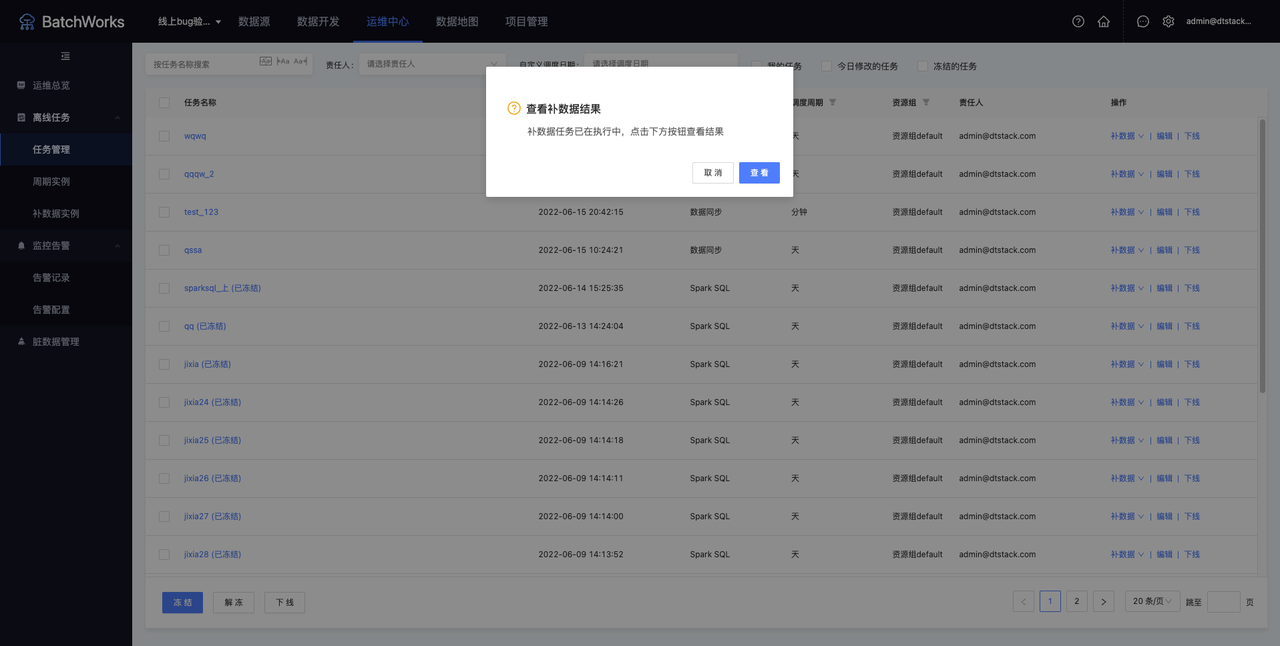Click the vertical scrollbar of the task table
1280x646 pixels.
(1261, 255)
